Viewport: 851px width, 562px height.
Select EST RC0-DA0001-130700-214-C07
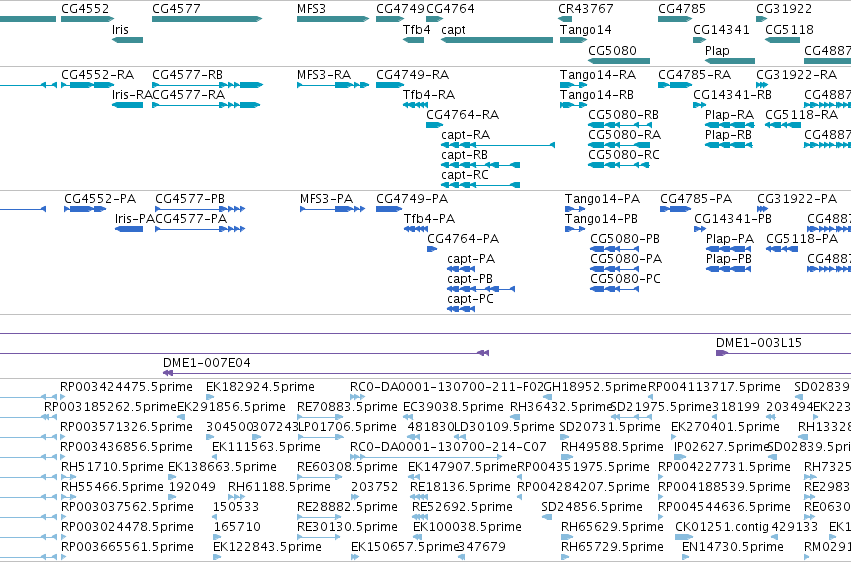tap(448, 447)
